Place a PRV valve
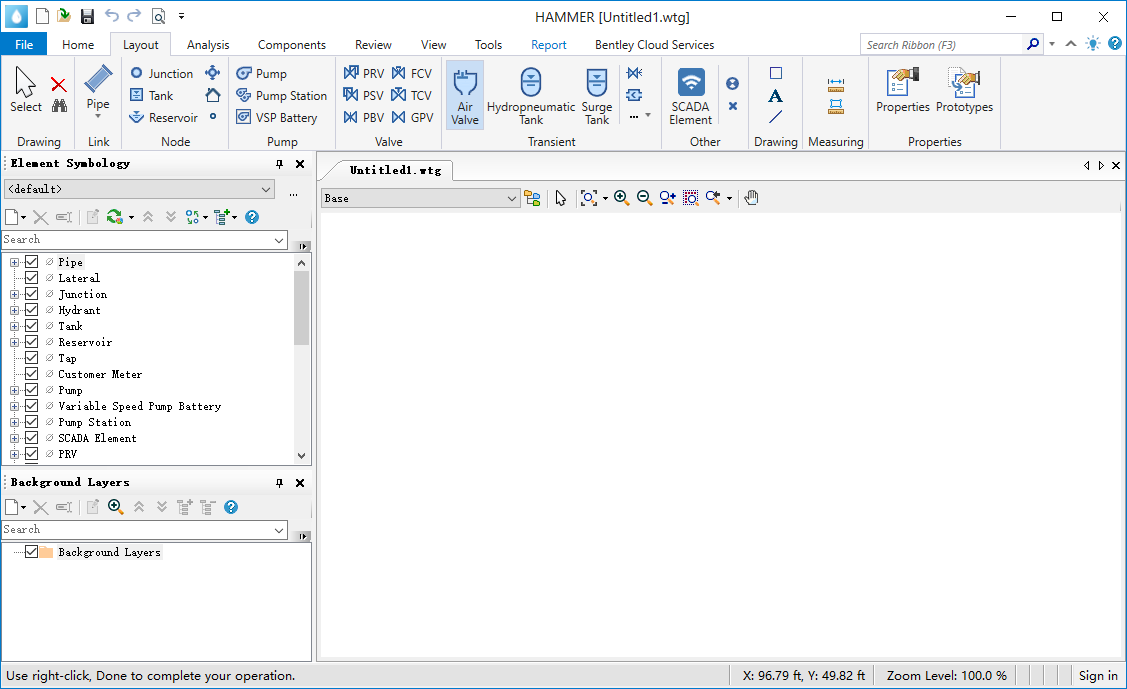1127x689 pixels. 364,73
